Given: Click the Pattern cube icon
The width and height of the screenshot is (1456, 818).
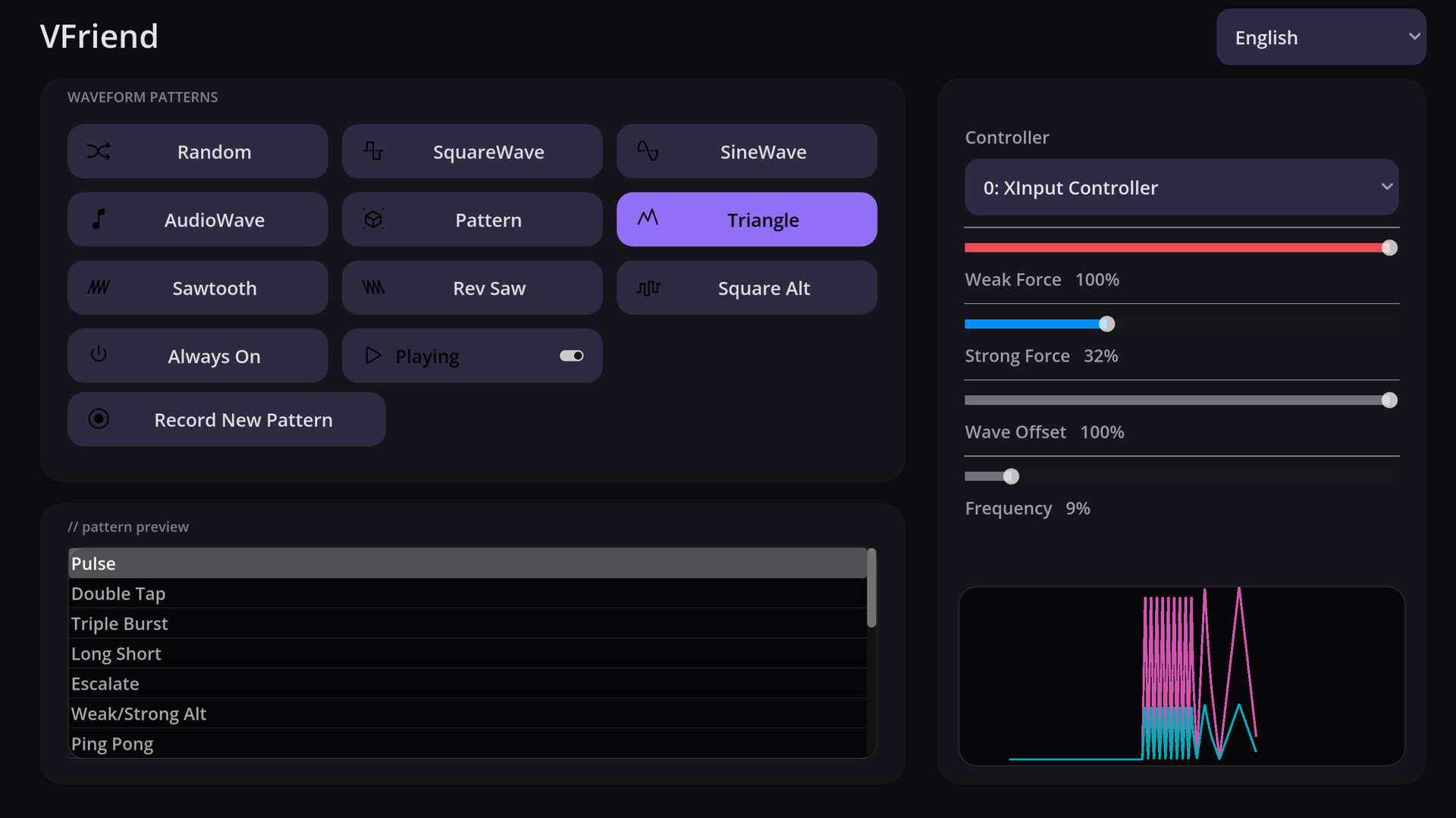Looking at the screenshot, I should click(373, 219).
